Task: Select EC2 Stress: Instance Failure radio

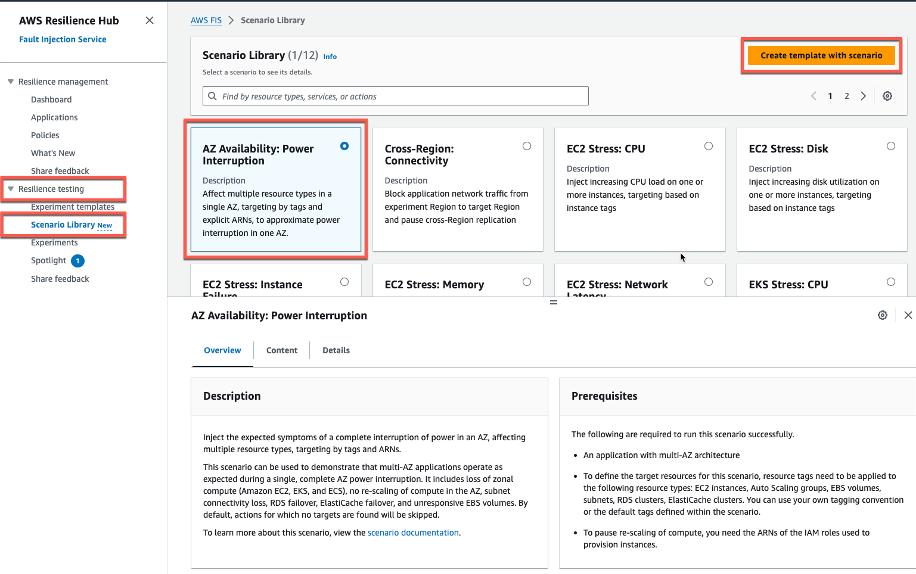Action: tap(345, 282)
